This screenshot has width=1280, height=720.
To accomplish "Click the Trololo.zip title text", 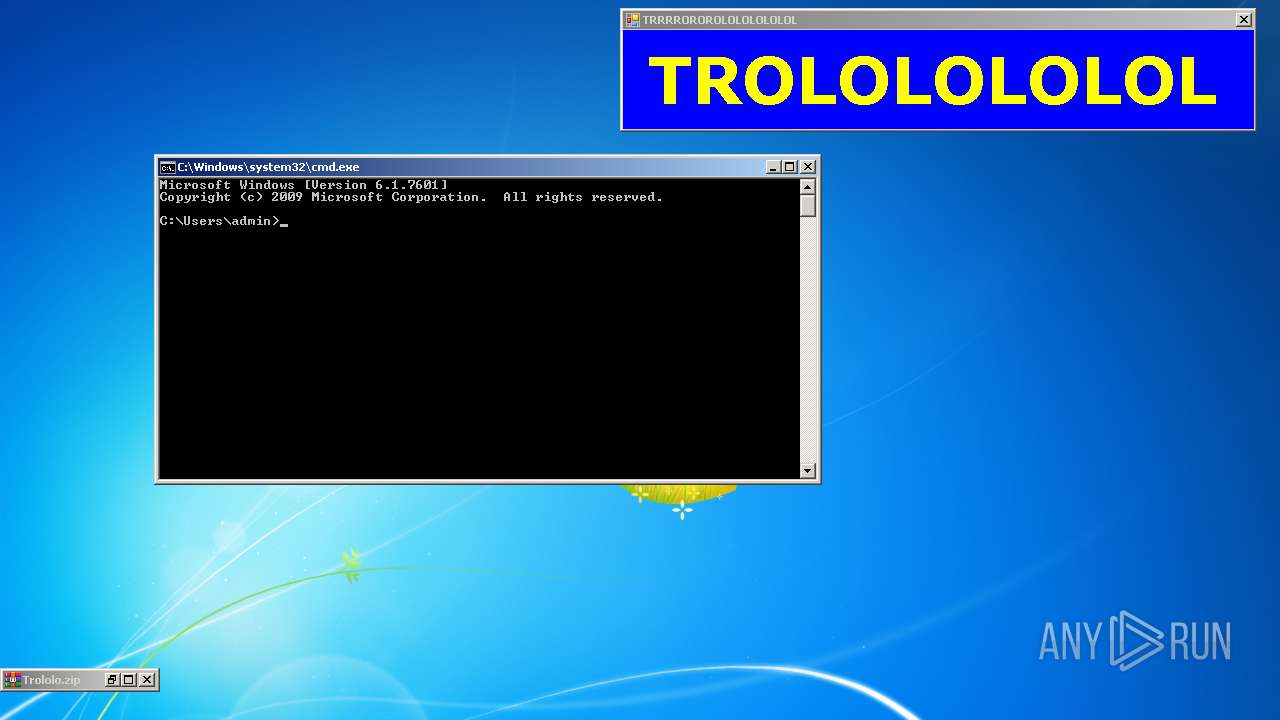I will (x=51, y=680).
